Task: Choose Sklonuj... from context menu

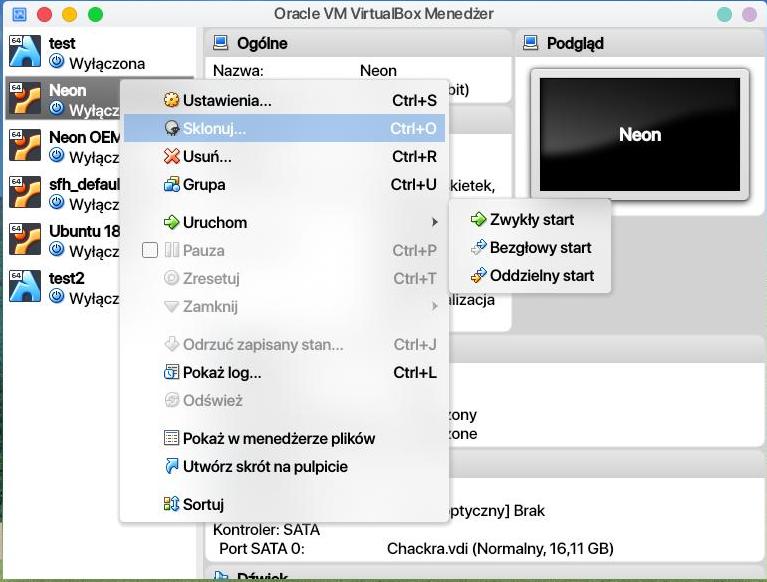Action: [284, 128]
